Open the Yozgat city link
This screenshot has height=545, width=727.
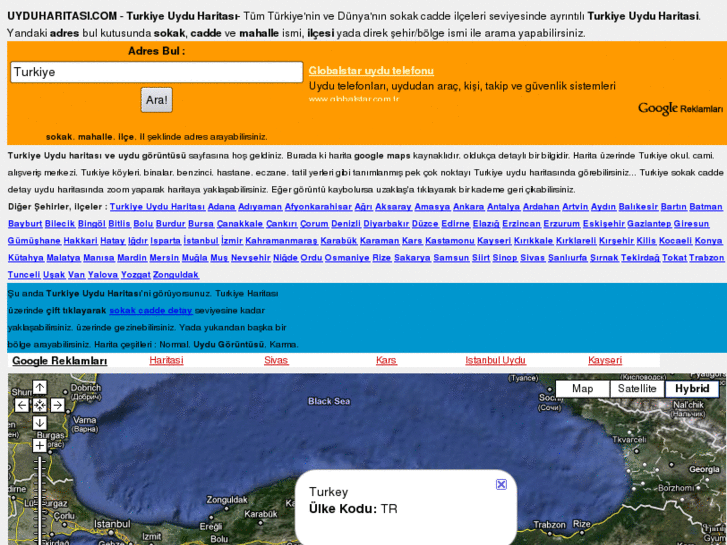[x=135, y=275]
